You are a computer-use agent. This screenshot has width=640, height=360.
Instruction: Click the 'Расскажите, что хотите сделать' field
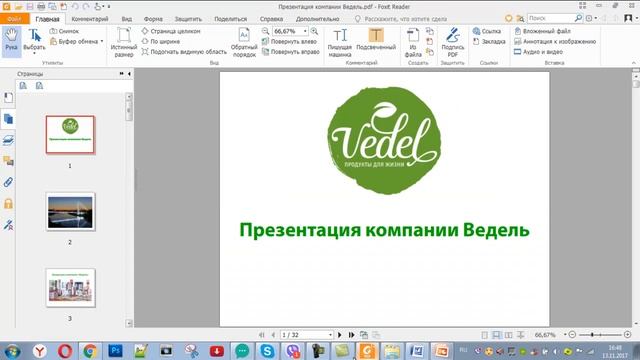pyautogui.click(x=405, y=19)
